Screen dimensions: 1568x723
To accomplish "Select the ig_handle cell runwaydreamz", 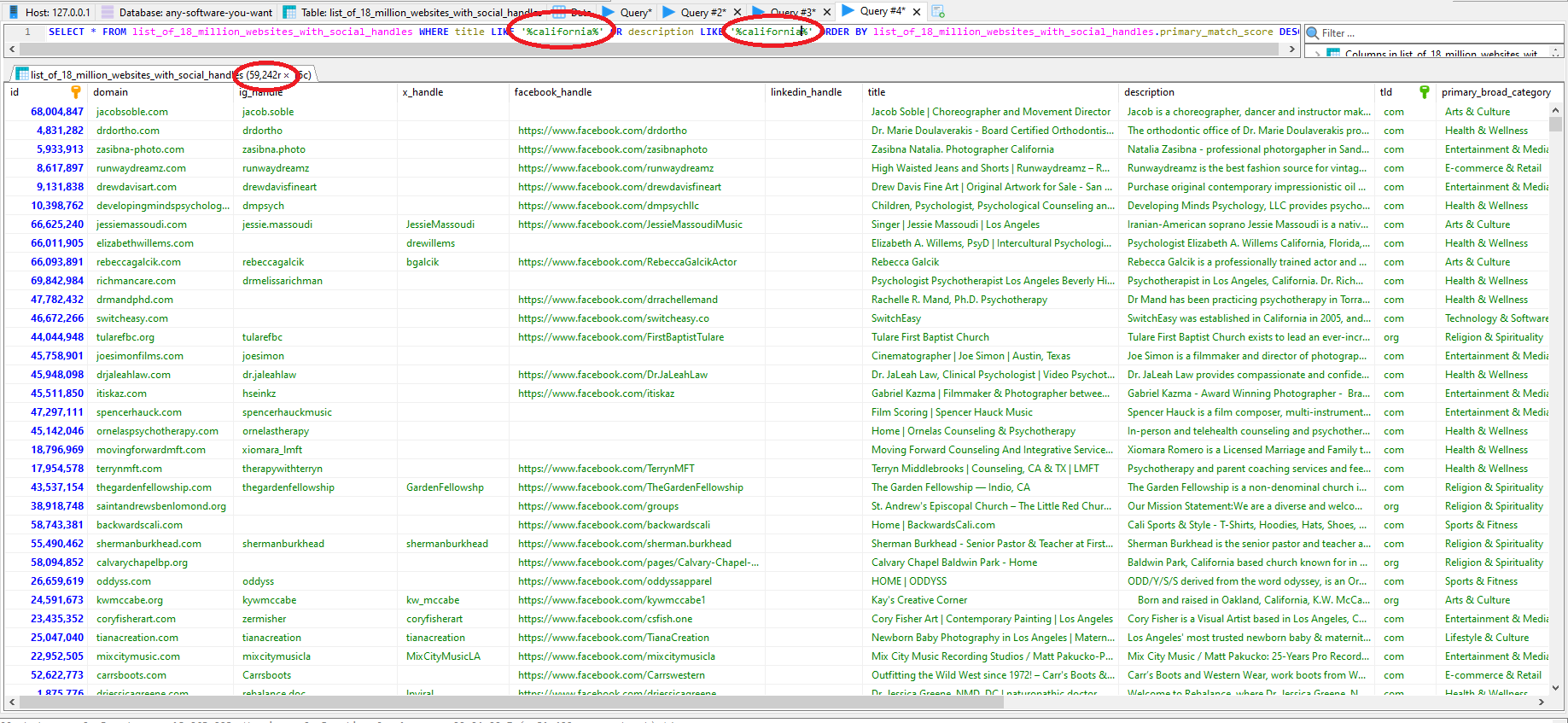I will 315,168.
